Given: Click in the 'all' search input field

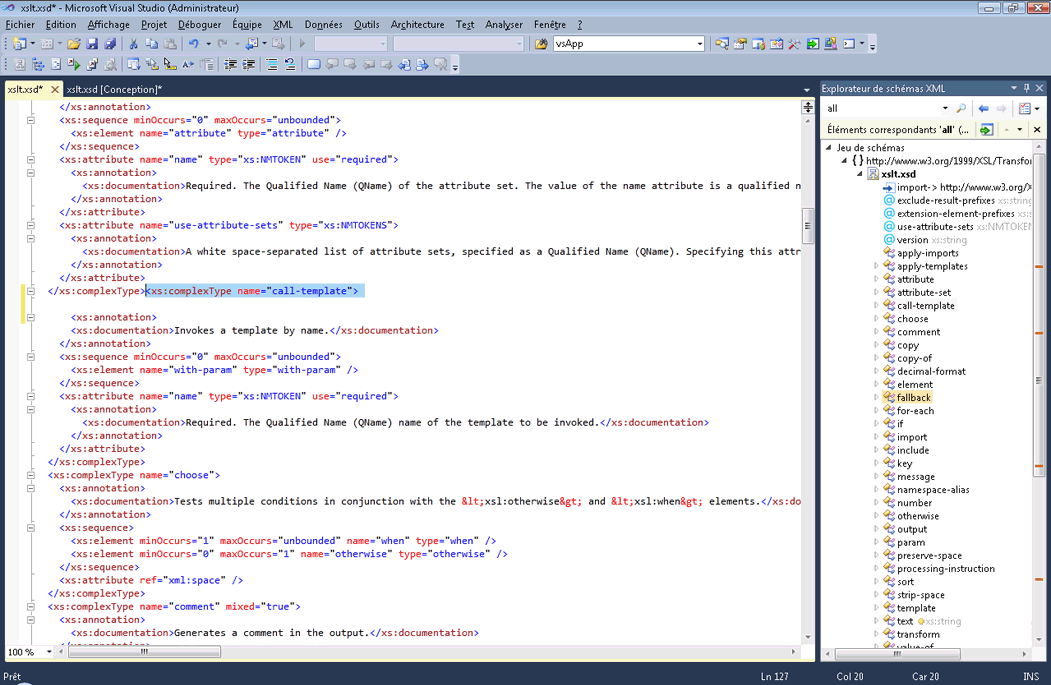Looking at the screenshot, I should click(881, 109).
